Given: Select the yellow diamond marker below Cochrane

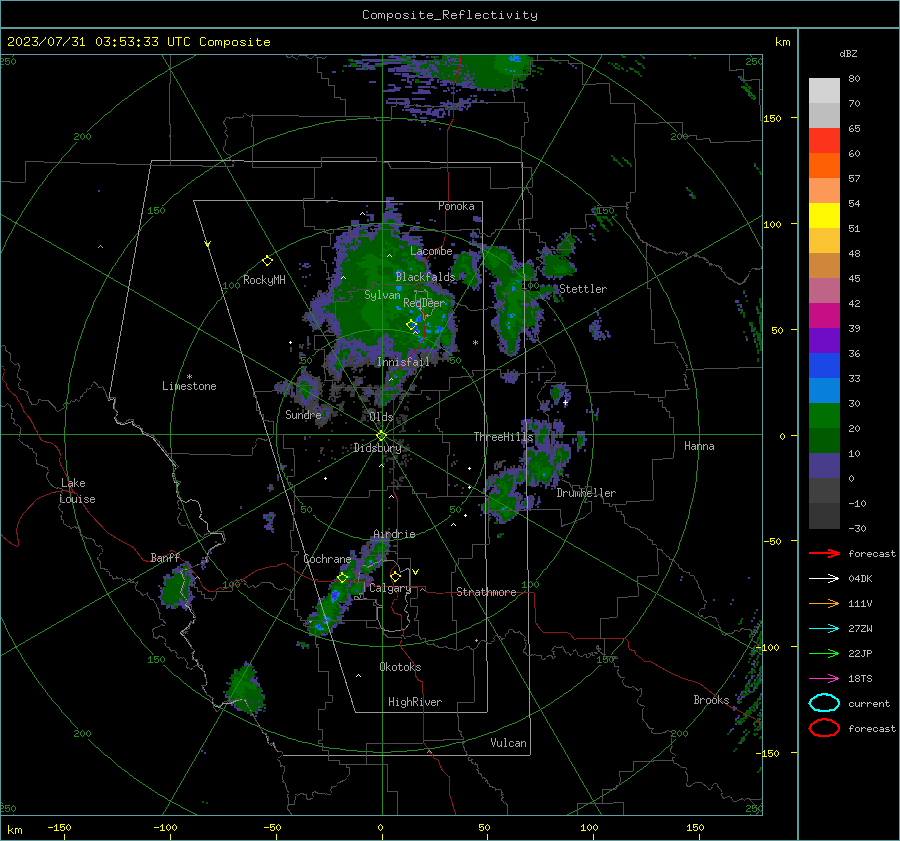Looking at the screenshot, I should click(x=342, y=578).
